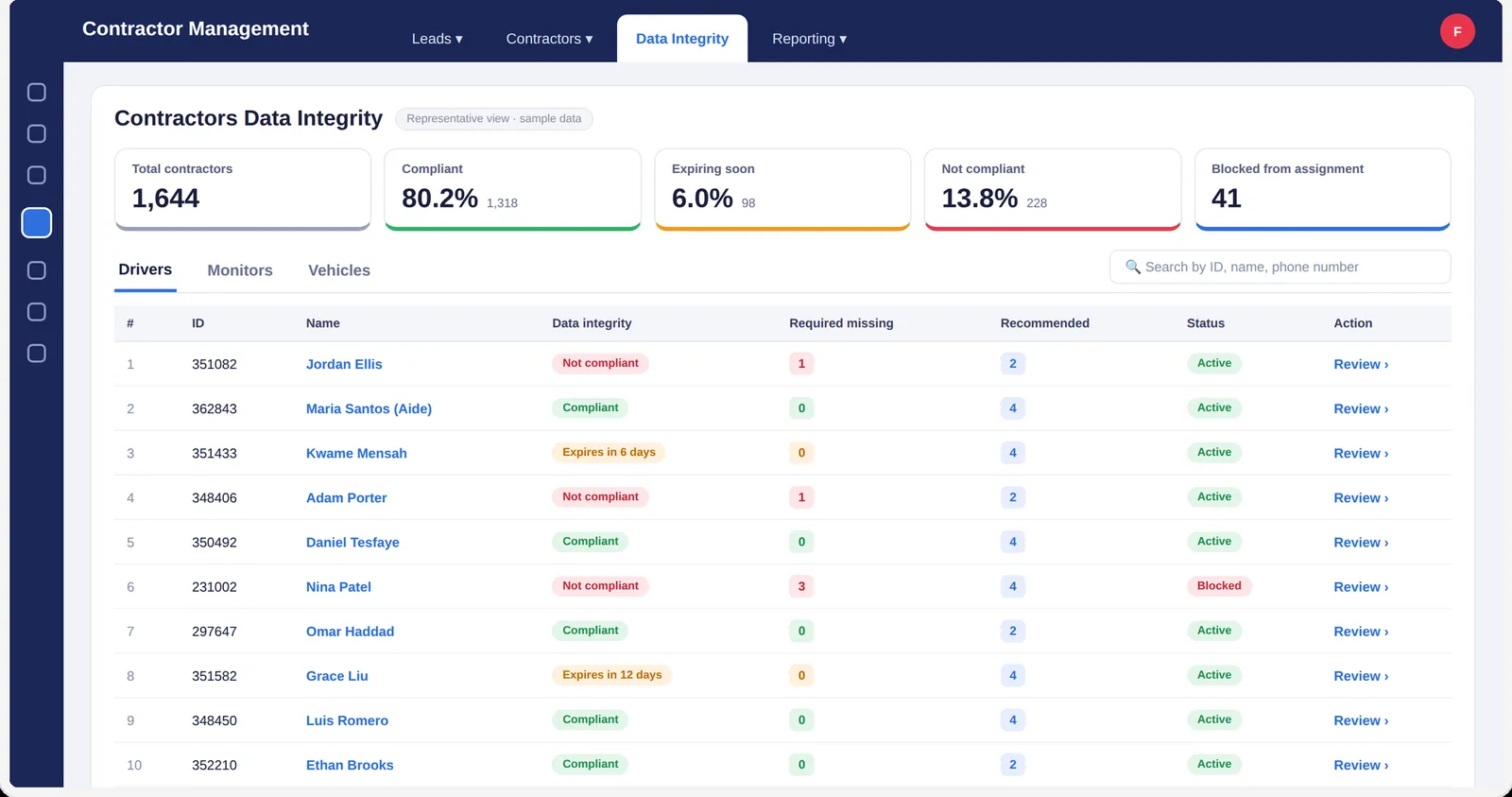Click Review for Daniel Tesfaye
The height and width of the screenshot is (797, 1512).
point(1361,543)
